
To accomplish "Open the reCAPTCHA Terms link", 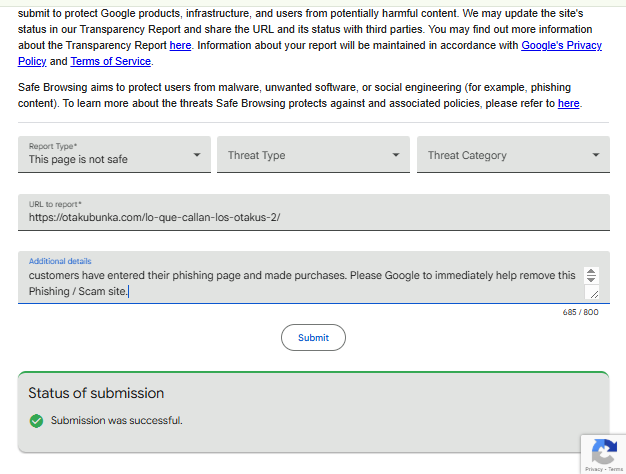I will [x=614, y=468].
